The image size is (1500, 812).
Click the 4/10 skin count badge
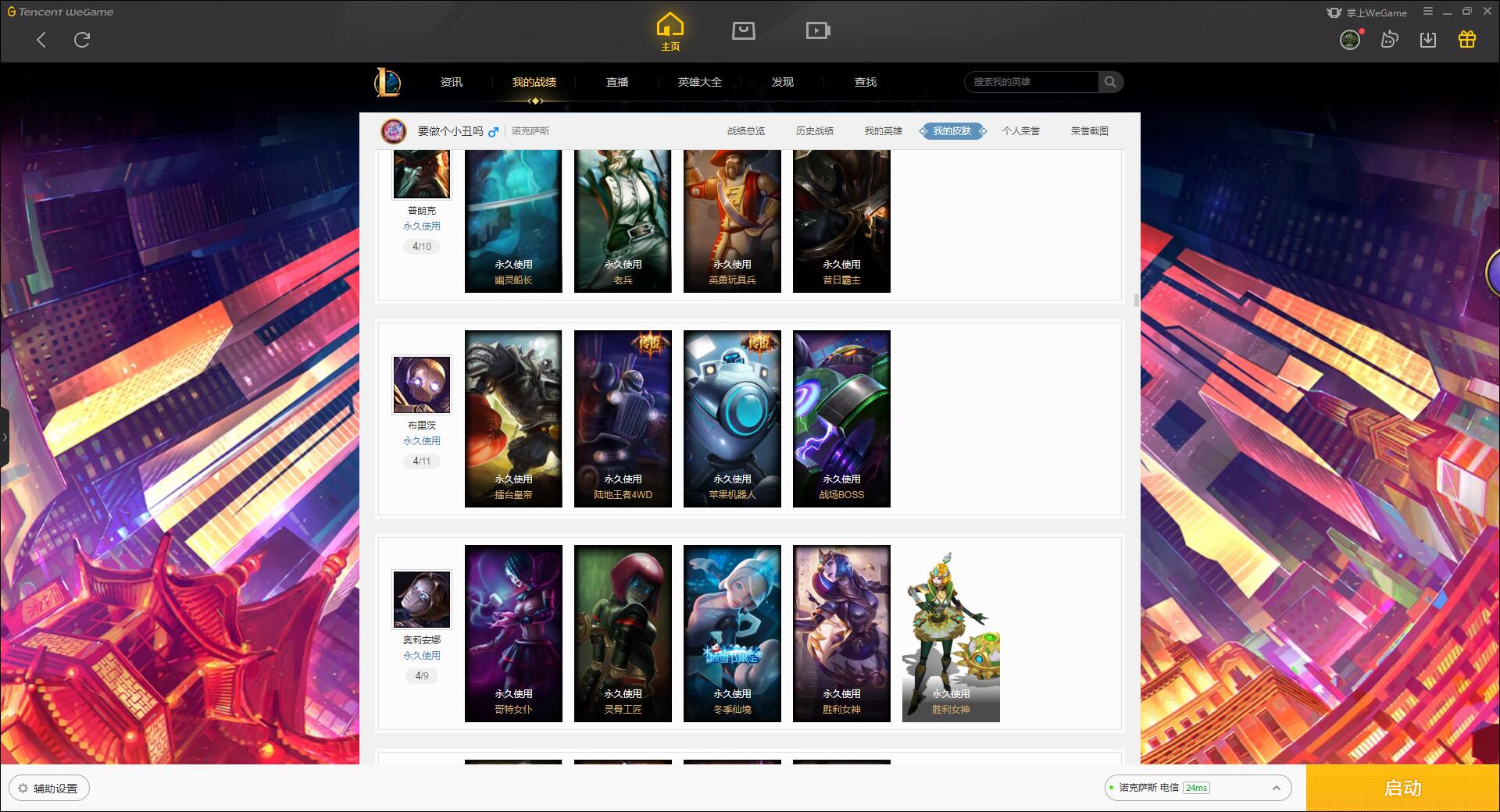point(422,247)
